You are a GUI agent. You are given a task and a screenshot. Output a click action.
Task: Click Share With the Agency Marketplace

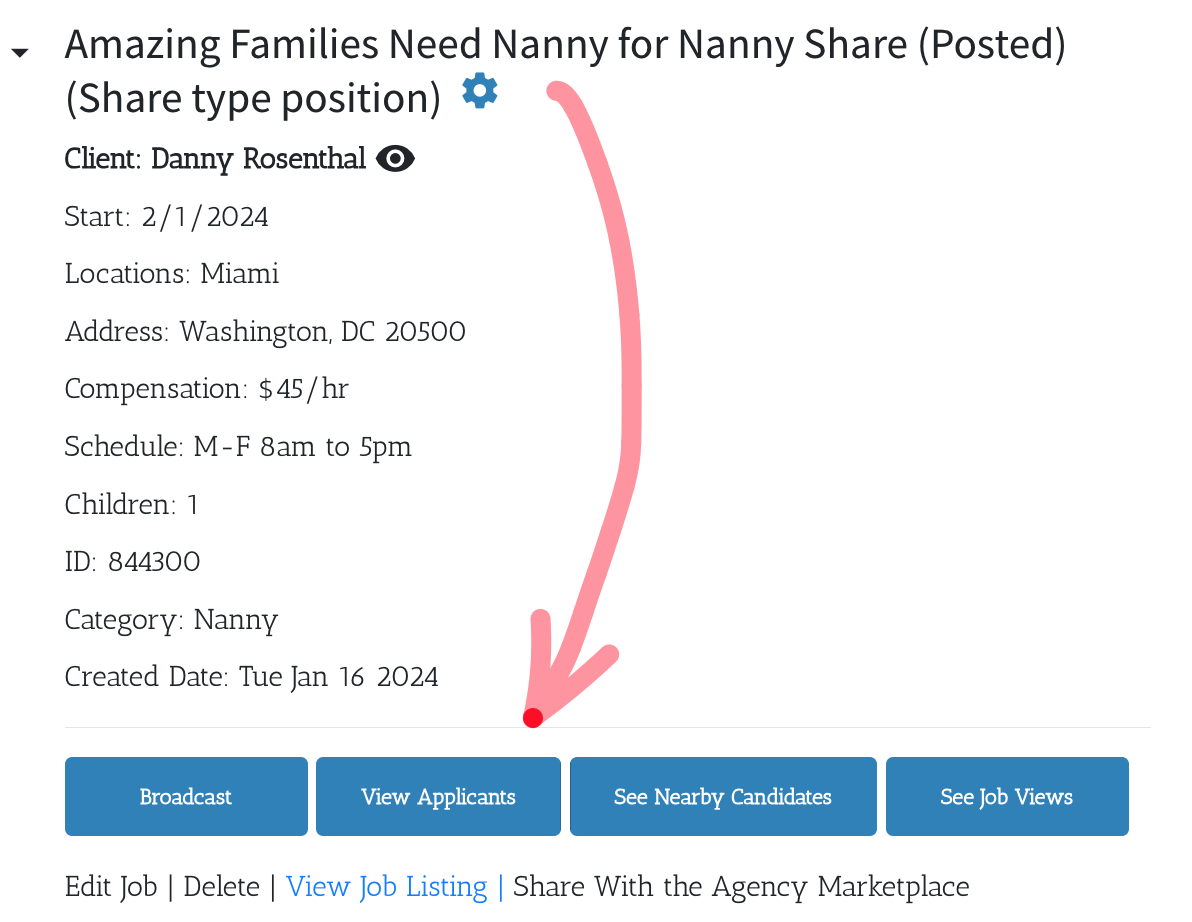741,887
